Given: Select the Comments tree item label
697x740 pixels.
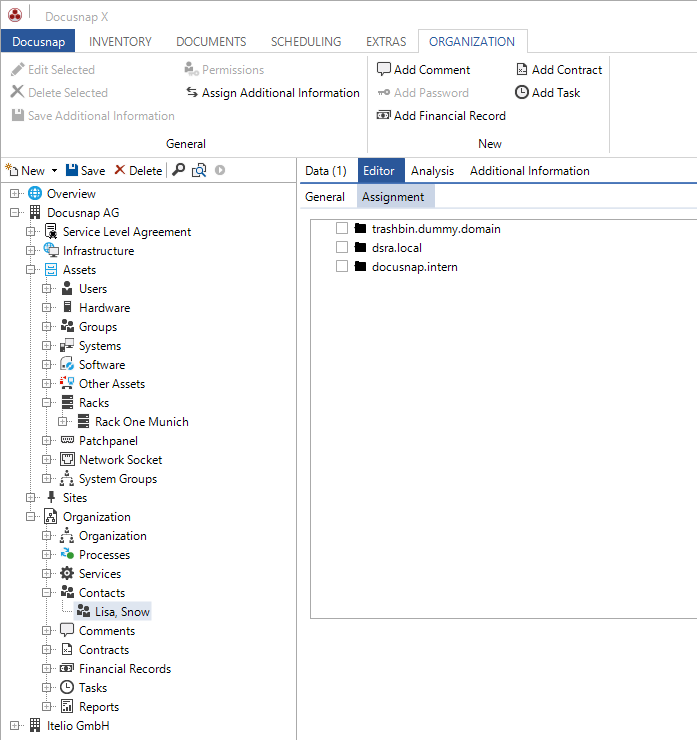Looking at the screenshot, I should (107, 631).
